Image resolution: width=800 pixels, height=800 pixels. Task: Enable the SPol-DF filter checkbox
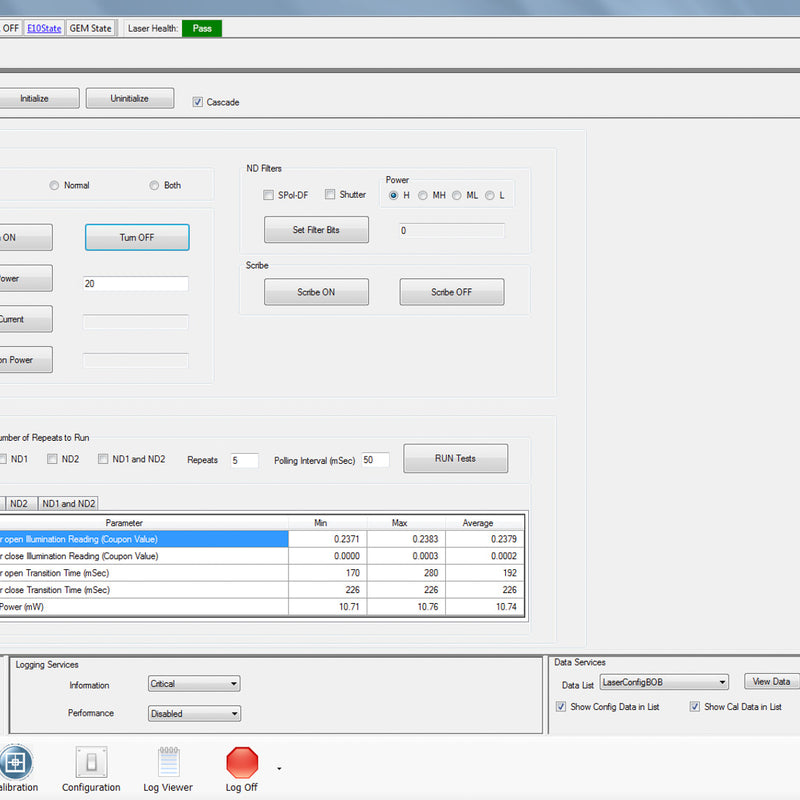point(268,195)
